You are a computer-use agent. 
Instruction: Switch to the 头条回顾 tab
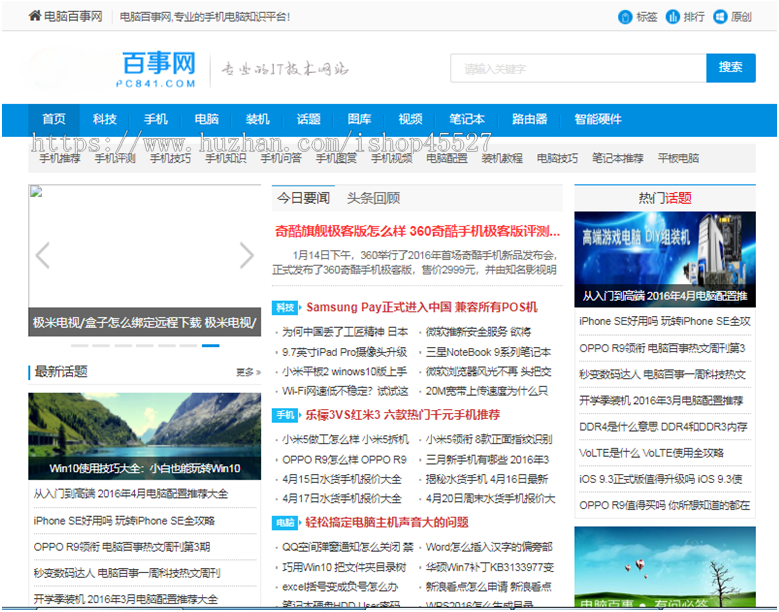(x=373, y=198)
